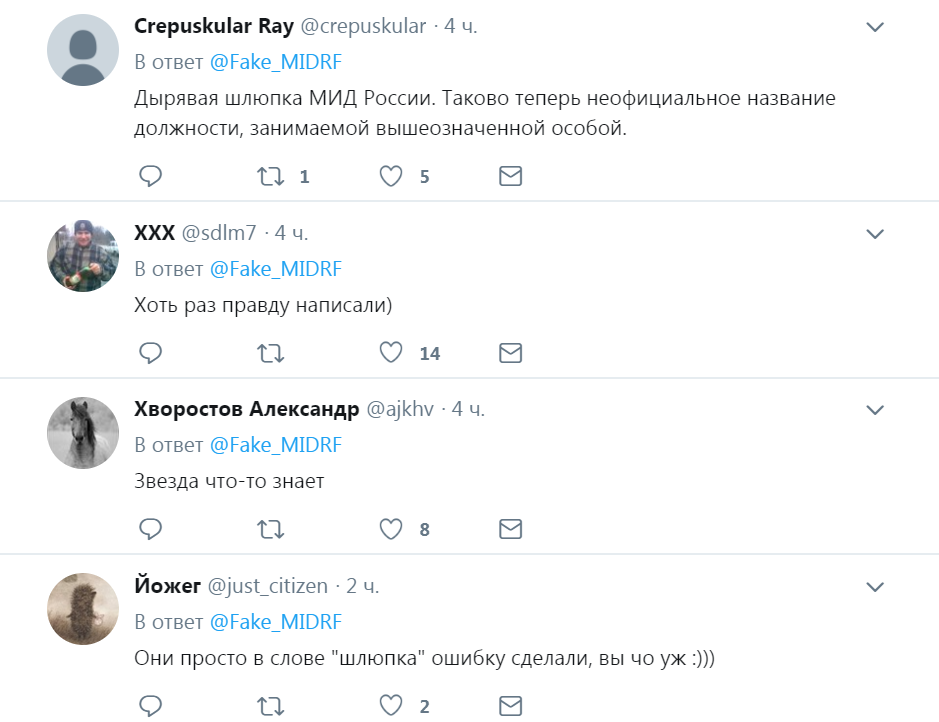Click Йожег's profile avatar picture
The width and height of the screenshot is (939, 722).
click(82, 608)
